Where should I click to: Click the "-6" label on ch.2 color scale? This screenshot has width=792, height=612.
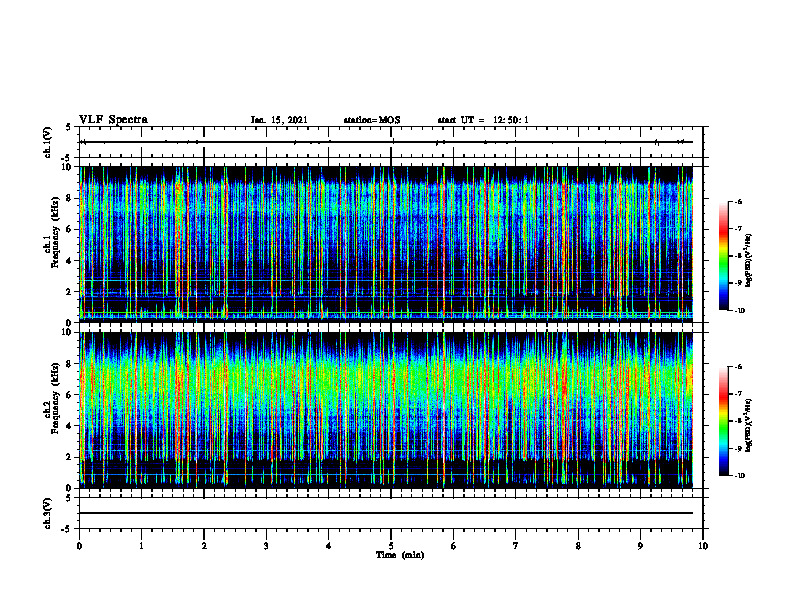click(739, 367)
